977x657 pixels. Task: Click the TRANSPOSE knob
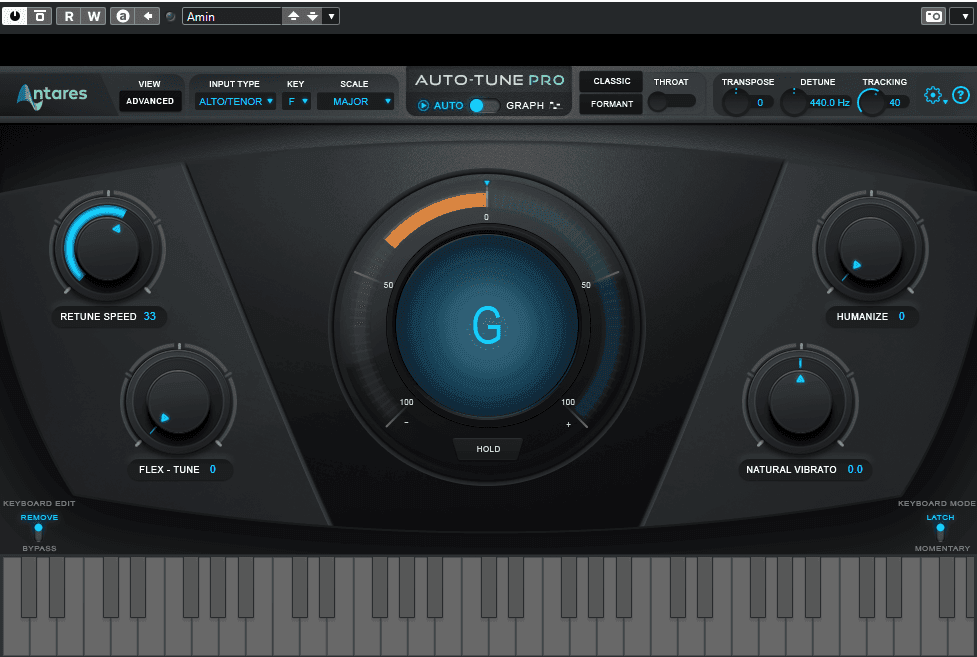click(736, 102)
